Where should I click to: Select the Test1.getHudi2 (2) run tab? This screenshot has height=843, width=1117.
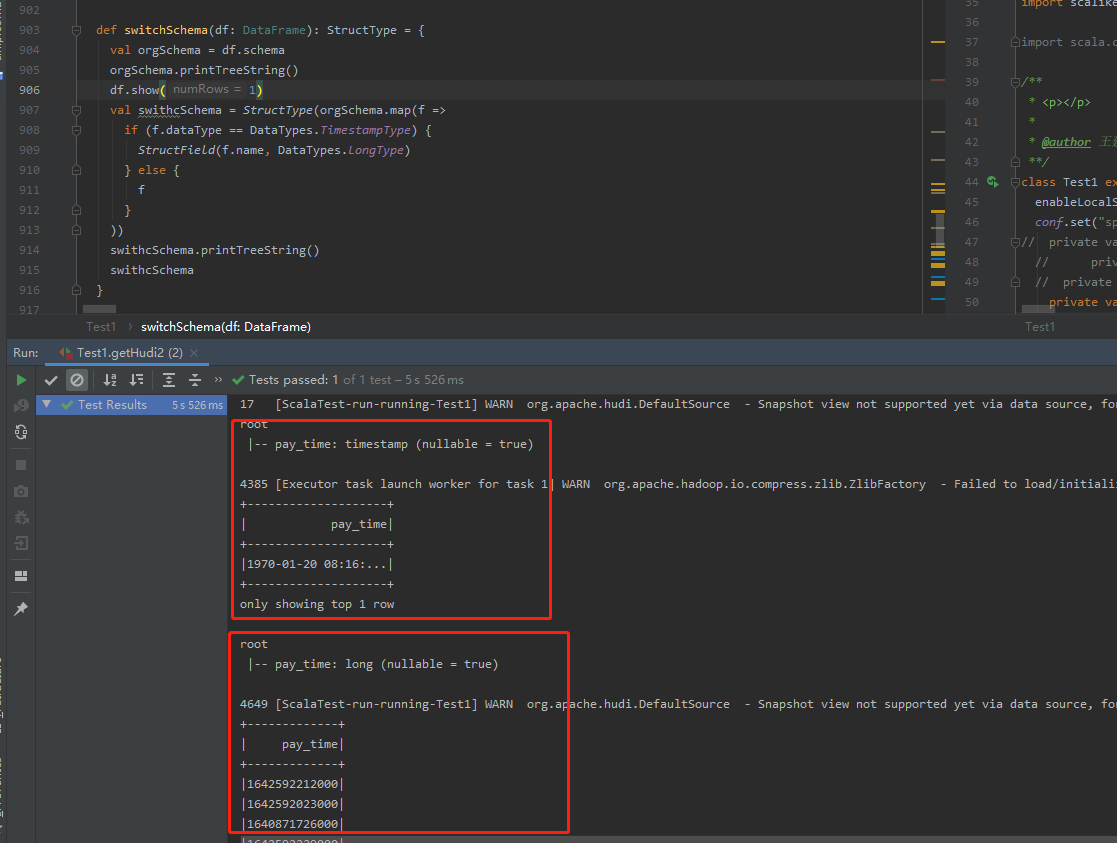click(129, 353)
